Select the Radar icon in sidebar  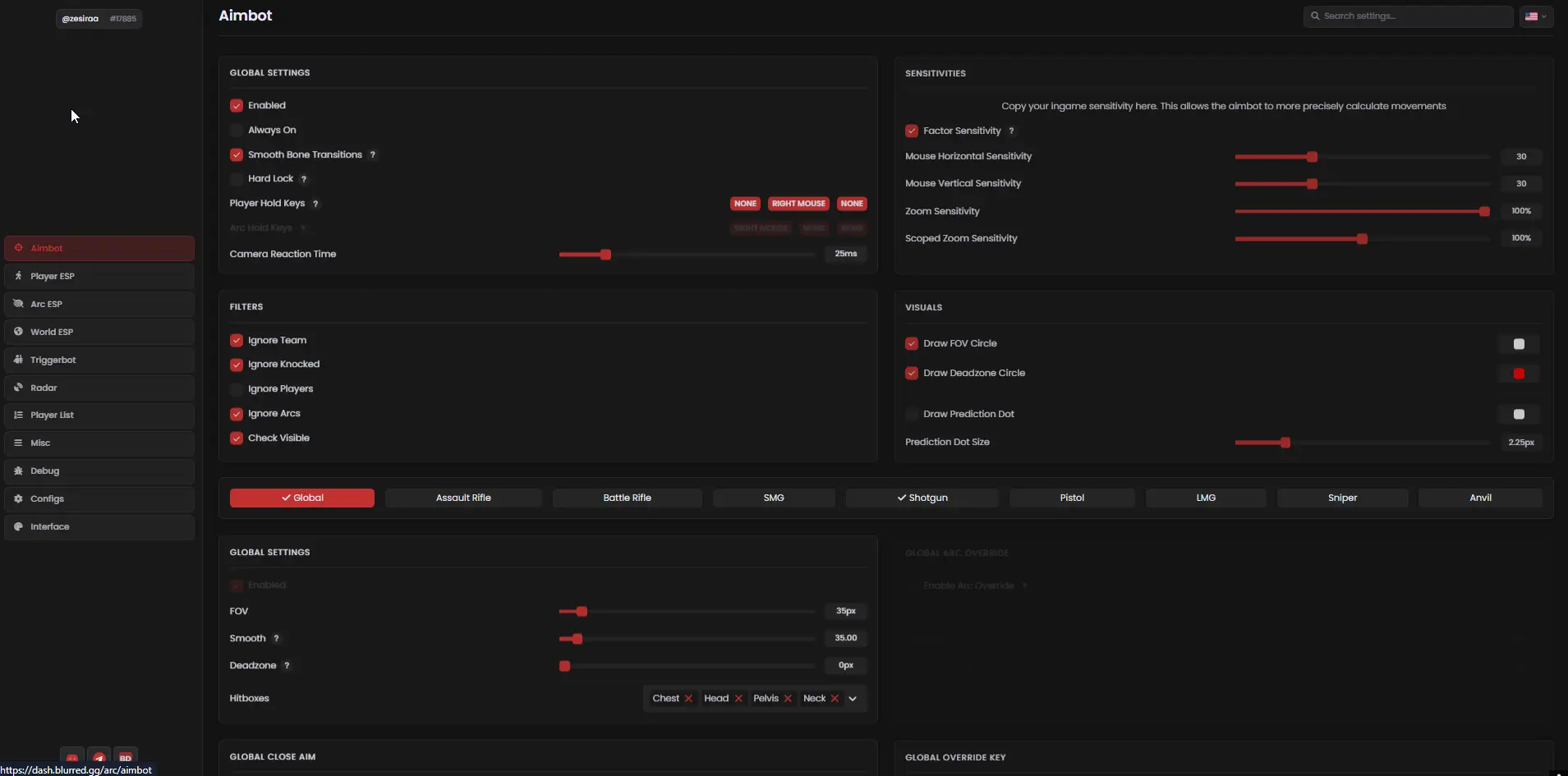pos(18,388)
